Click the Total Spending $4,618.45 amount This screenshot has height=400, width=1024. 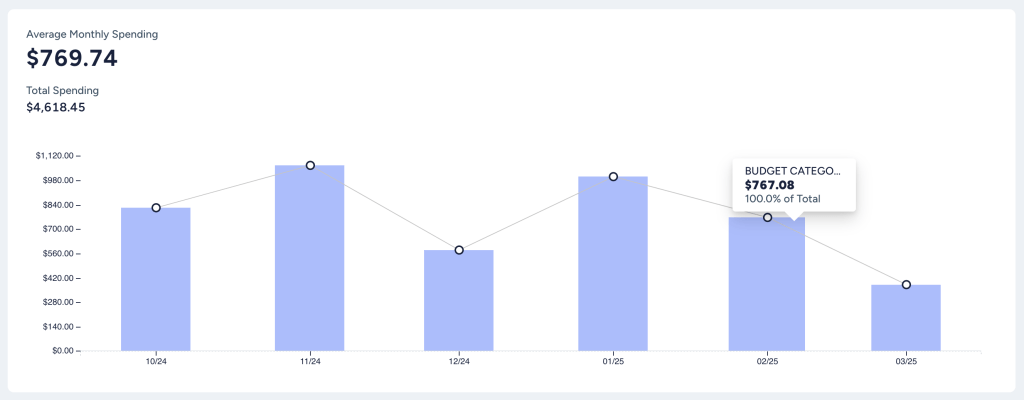tap(55, 107)
